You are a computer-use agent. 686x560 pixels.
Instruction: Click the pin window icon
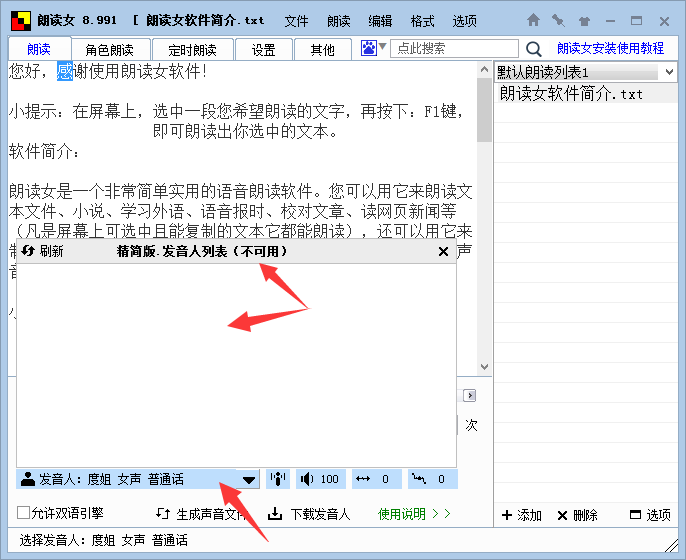pos(558,21)
